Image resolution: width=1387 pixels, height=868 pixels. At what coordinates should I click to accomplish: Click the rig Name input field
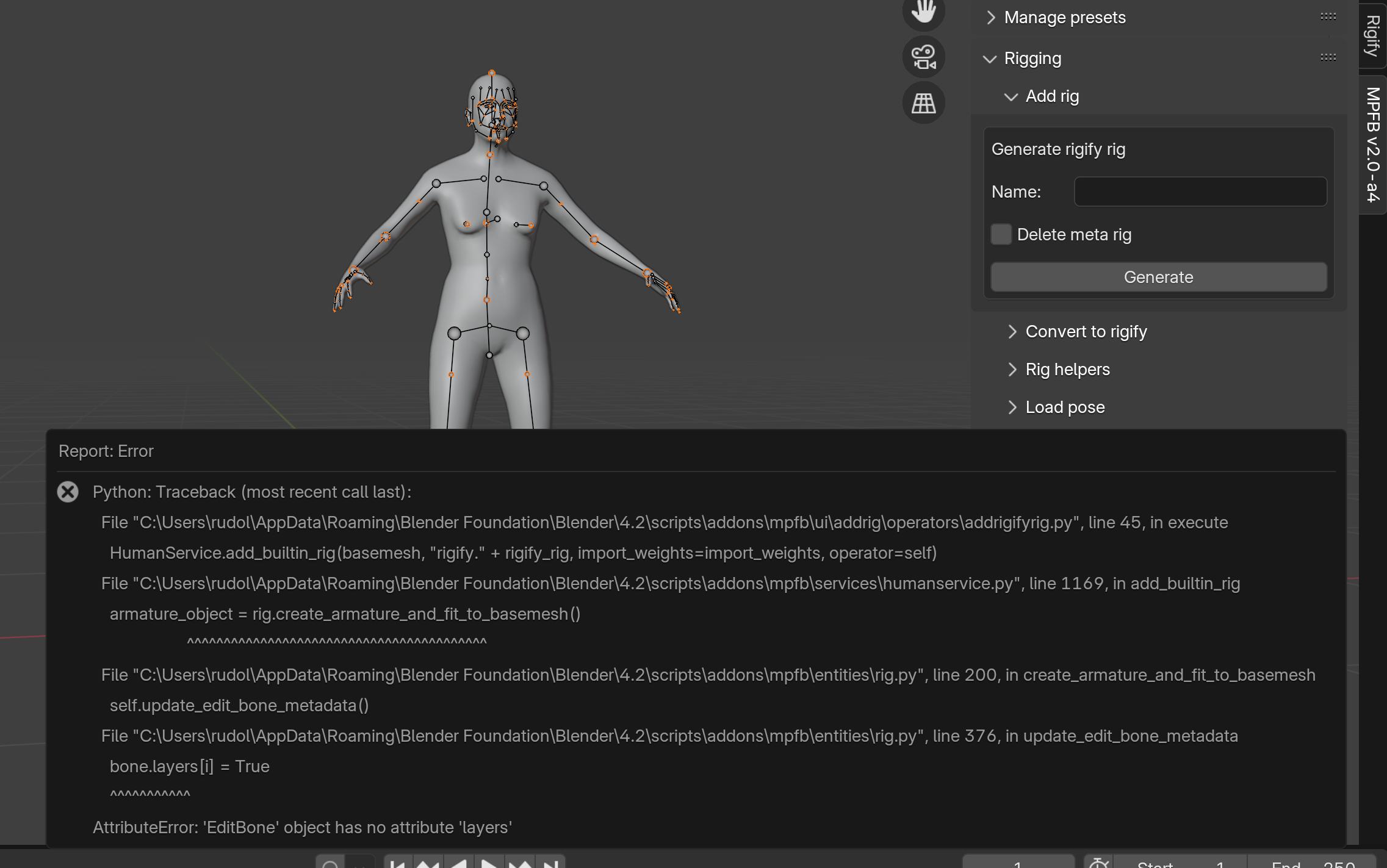point(1200,192)
